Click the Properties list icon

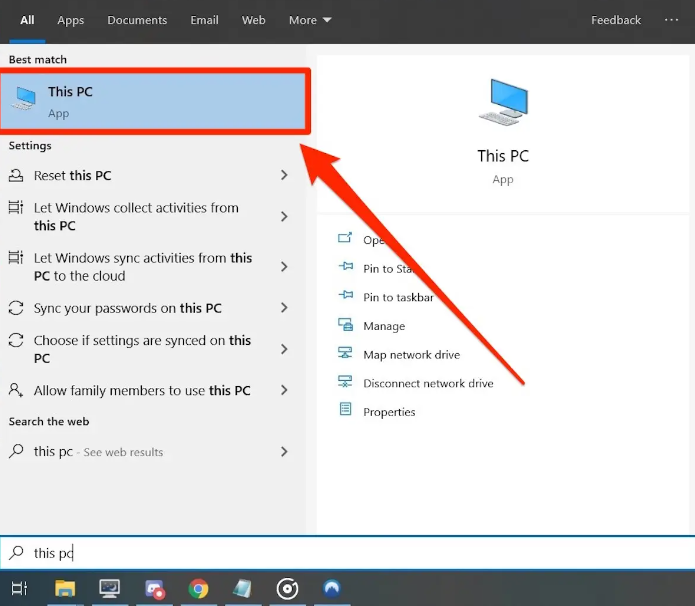coord(345,409)
